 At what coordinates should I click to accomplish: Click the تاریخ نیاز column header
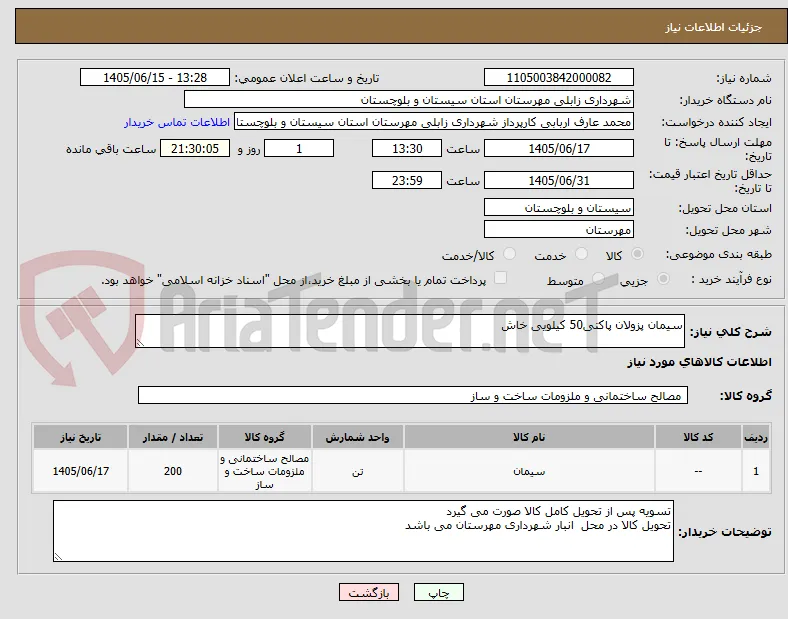(x=80, y=437)
